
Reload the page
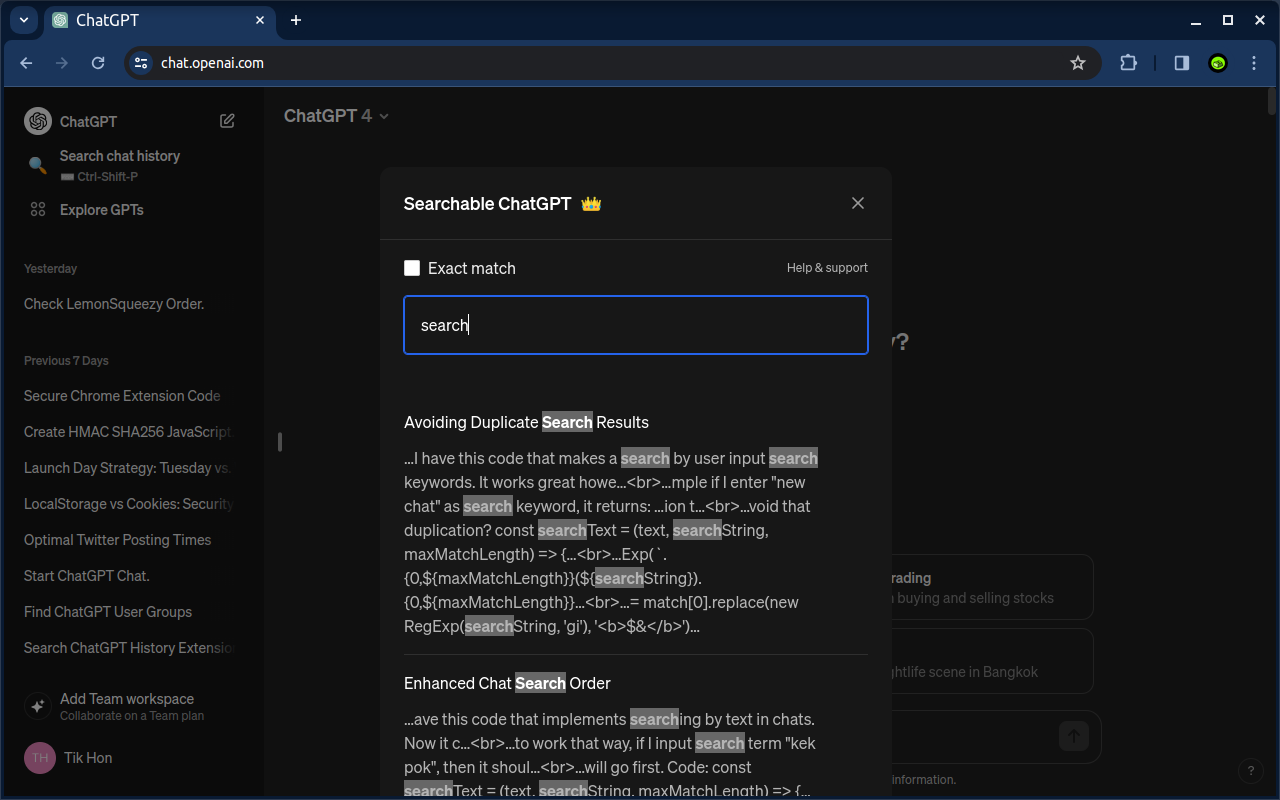(x=98, y=63)
